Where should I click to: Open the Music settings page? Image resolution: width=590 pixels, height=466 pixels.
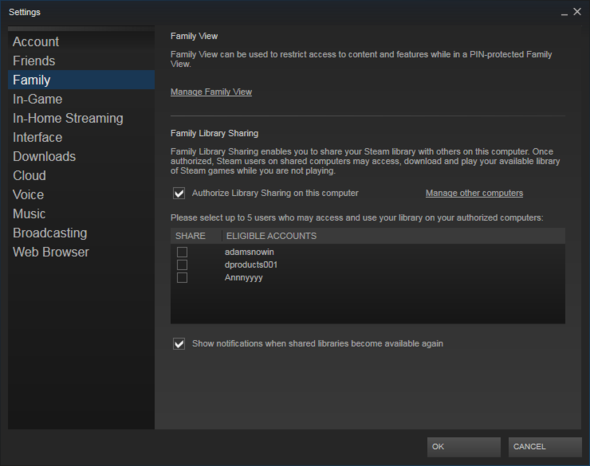[x=29, y=214]
